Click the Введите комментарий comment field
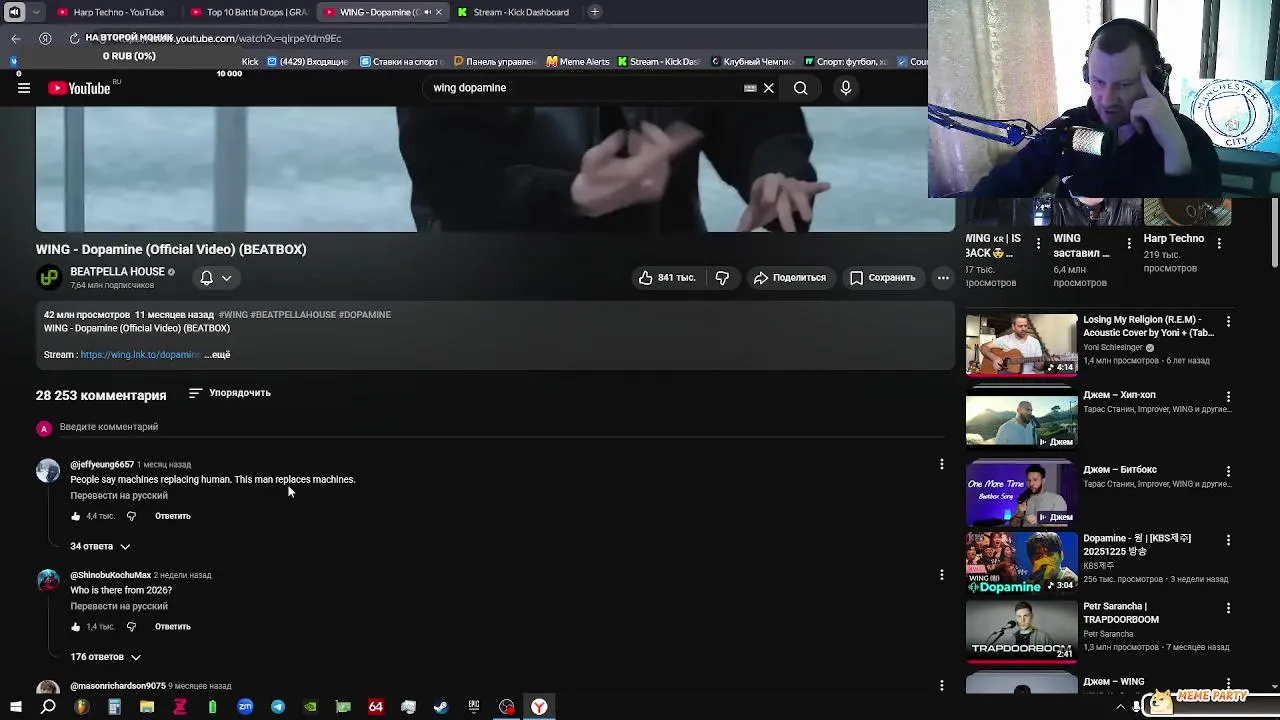The width and height of the screenshot is (1280, 720). tap(500, 428)
